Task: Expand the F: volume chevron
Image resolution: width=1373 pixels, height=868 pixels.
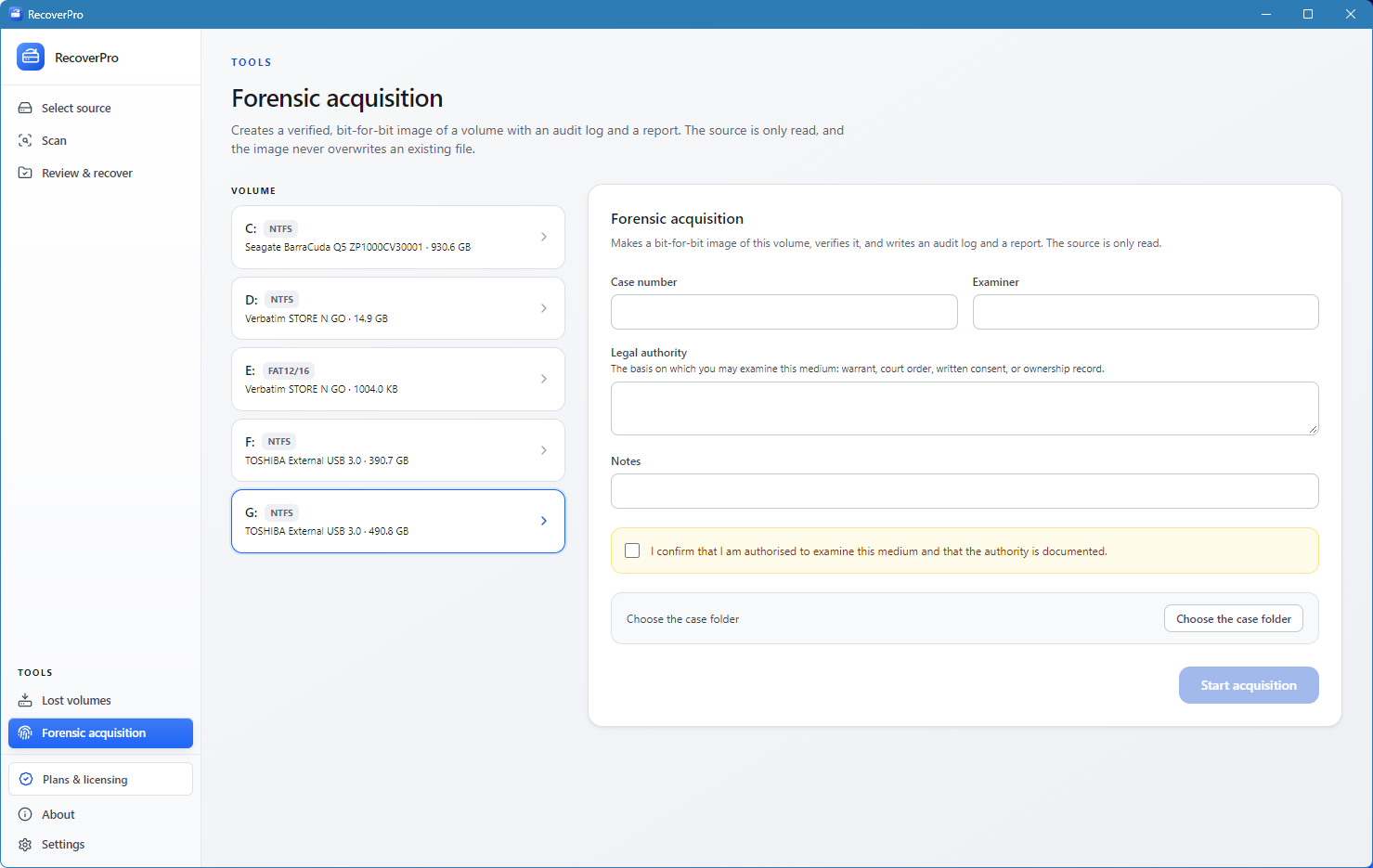Action: click(x=544, y=450)
